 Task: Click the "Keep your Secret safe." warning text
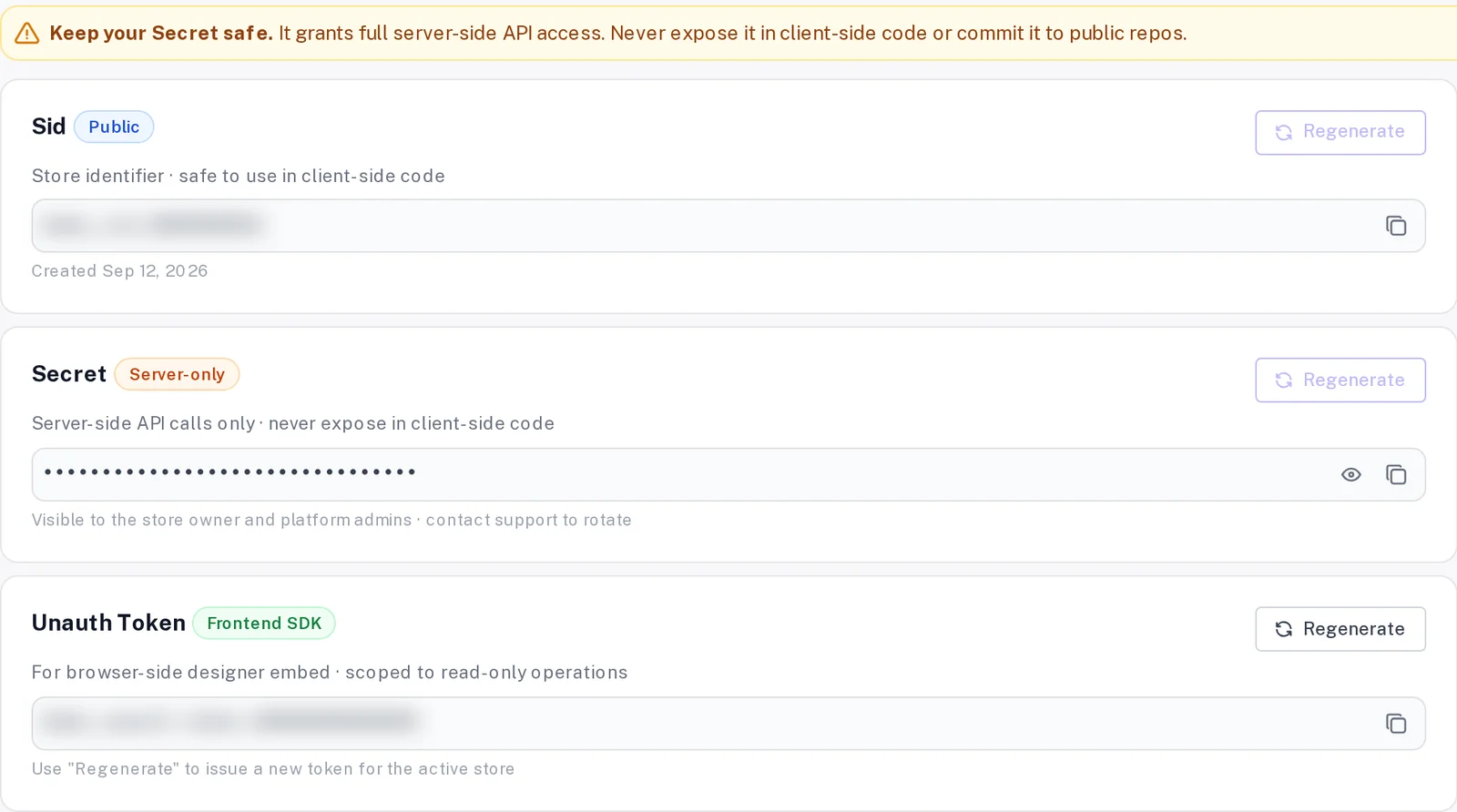pos(161,34)
